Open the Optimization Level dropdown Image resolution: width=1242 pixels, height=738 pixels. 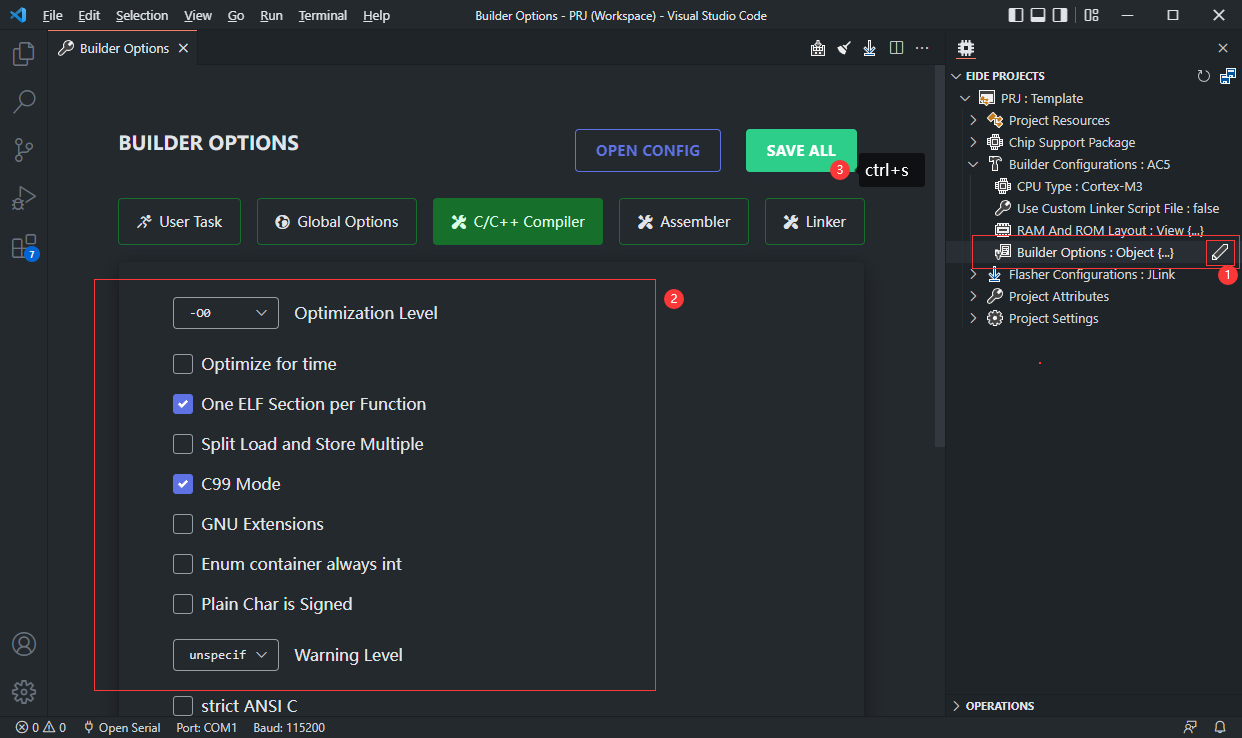226,312
